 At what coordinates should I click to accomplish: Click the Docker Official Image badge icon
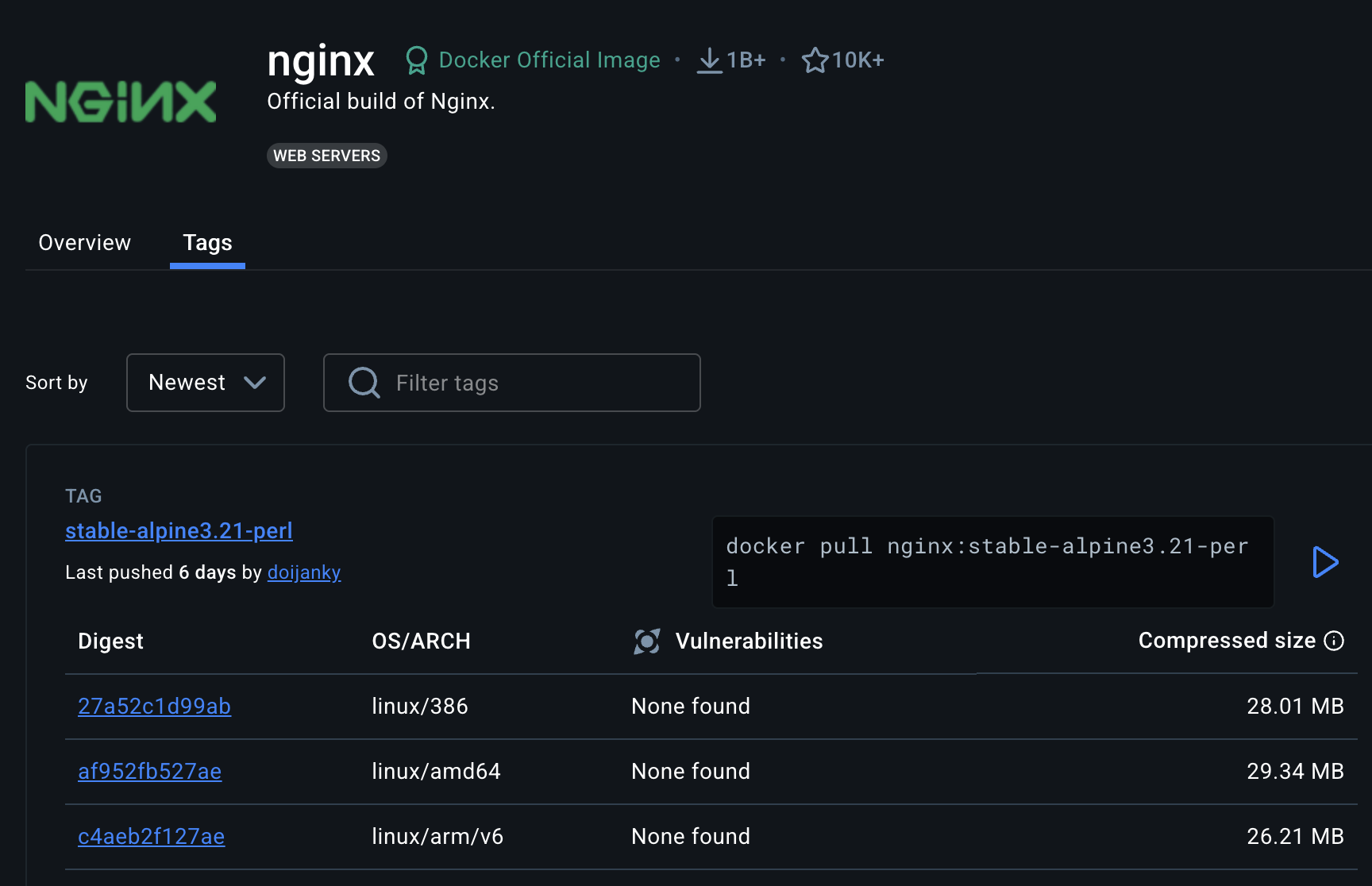[x=416, y=60]
